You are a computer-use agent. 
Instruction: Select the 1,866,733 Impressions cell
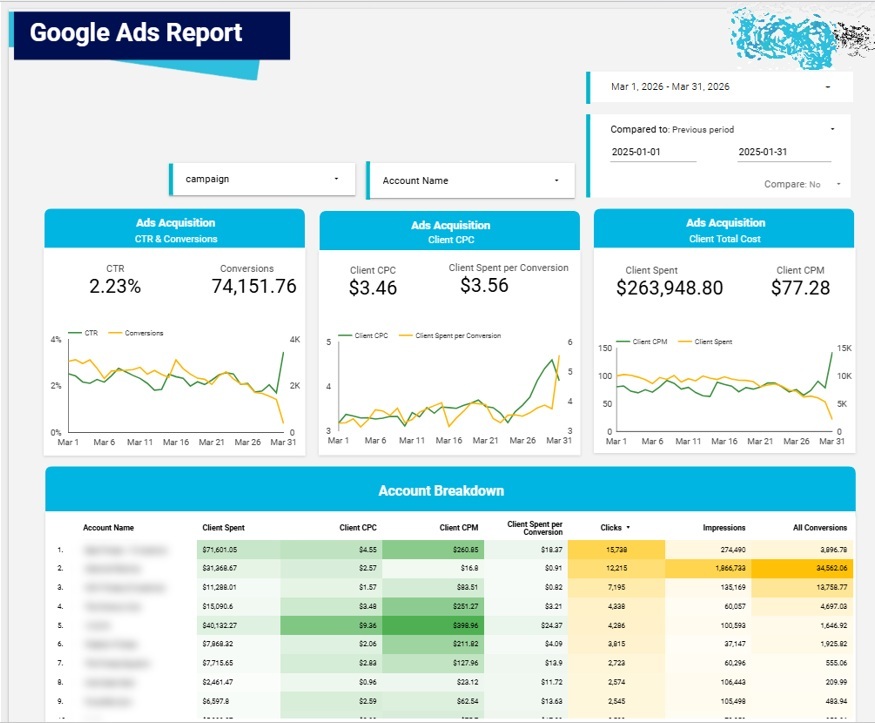[x=708, y=568]
